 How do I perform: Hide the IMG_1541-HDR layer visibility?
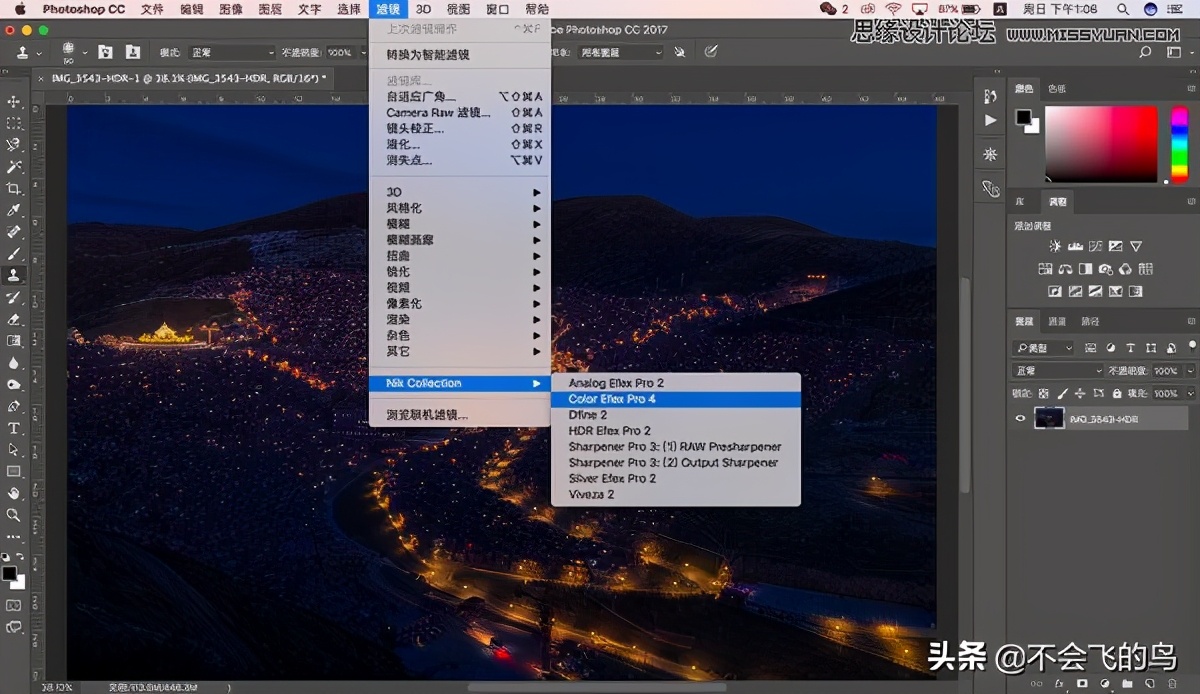tap(1021, 418)
